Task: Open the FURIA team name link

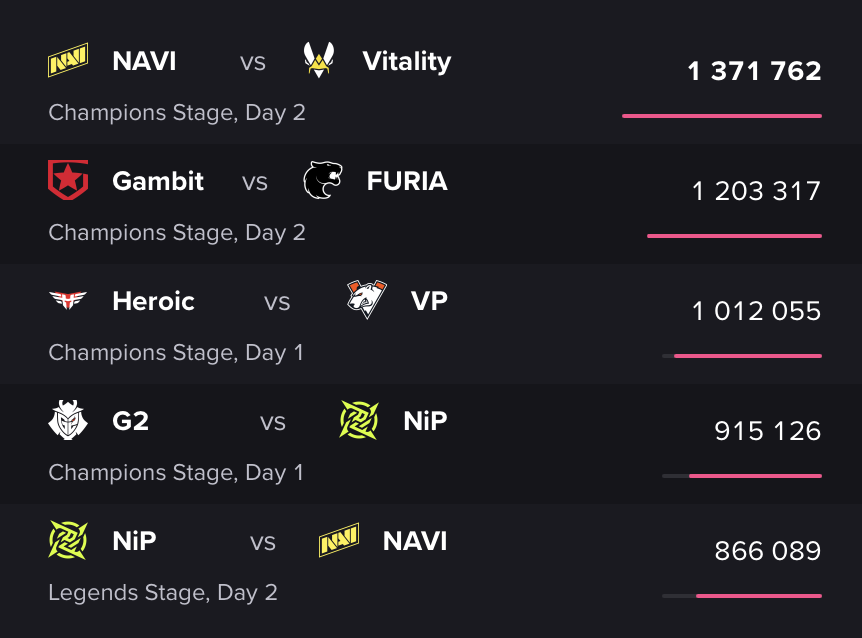Action: (407, 181)
